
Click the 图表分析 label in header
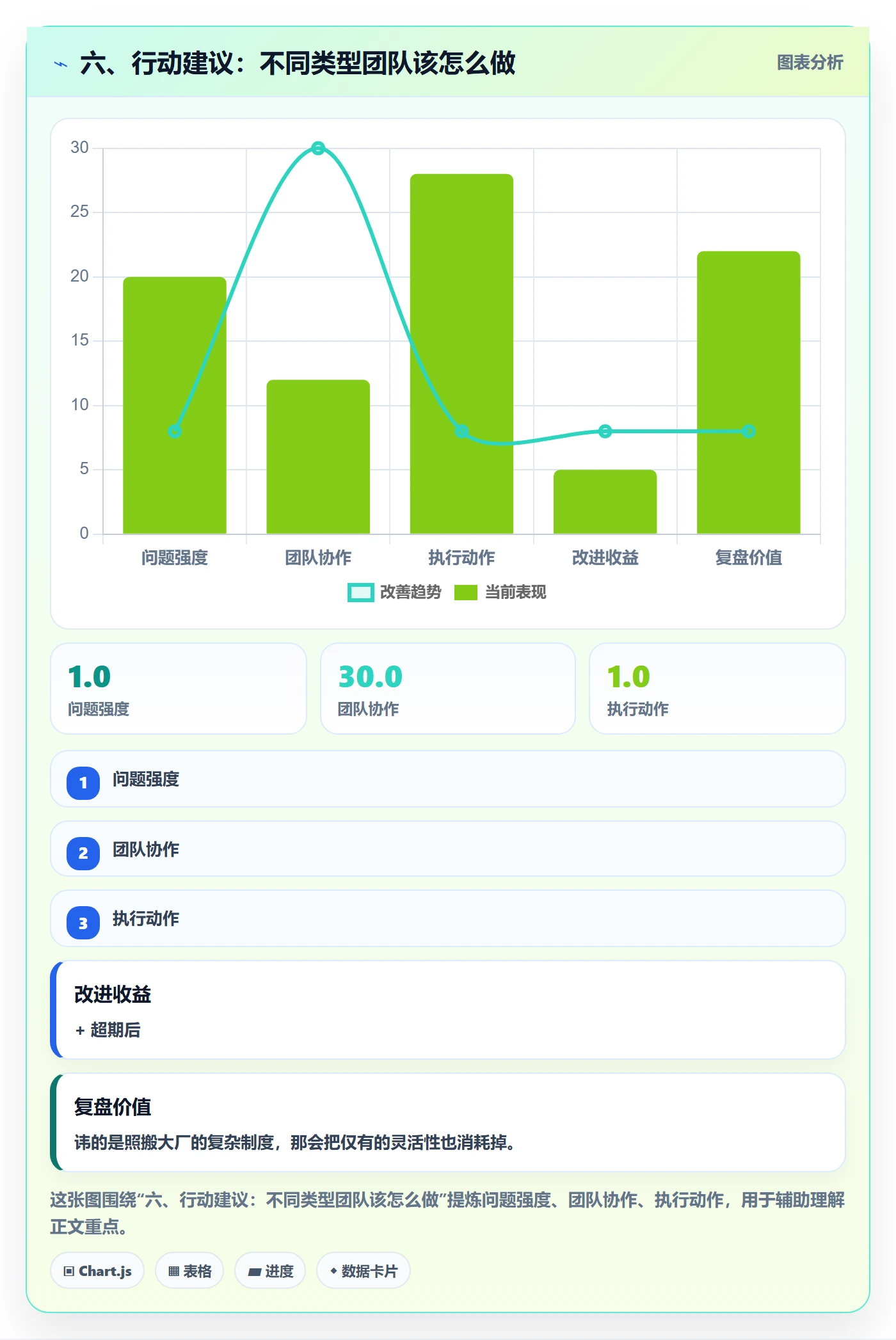coord(810,63)
